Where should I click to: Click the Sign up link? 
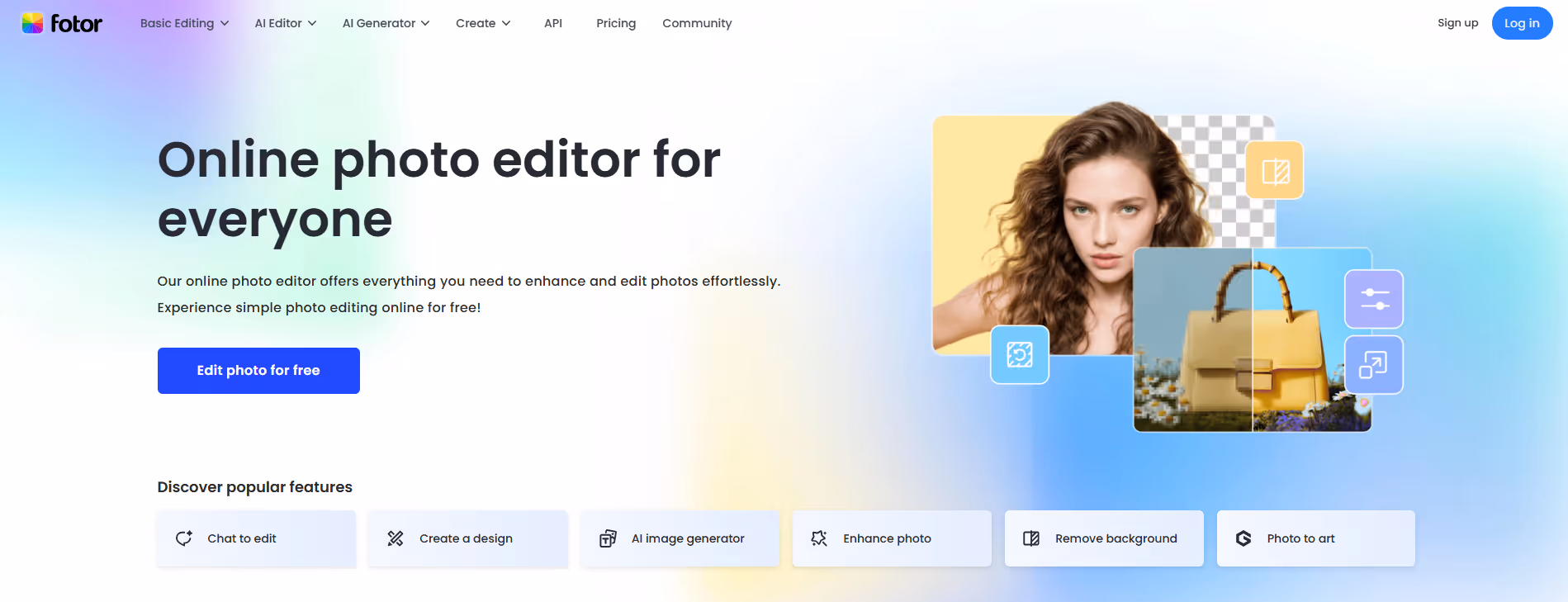tap(1457, 23)
